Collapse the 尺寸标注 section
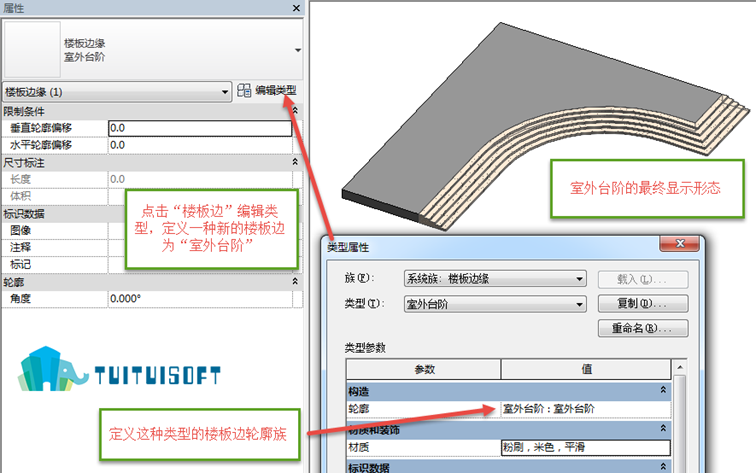This screenshot has height=473, width=756. click(295, 162)
